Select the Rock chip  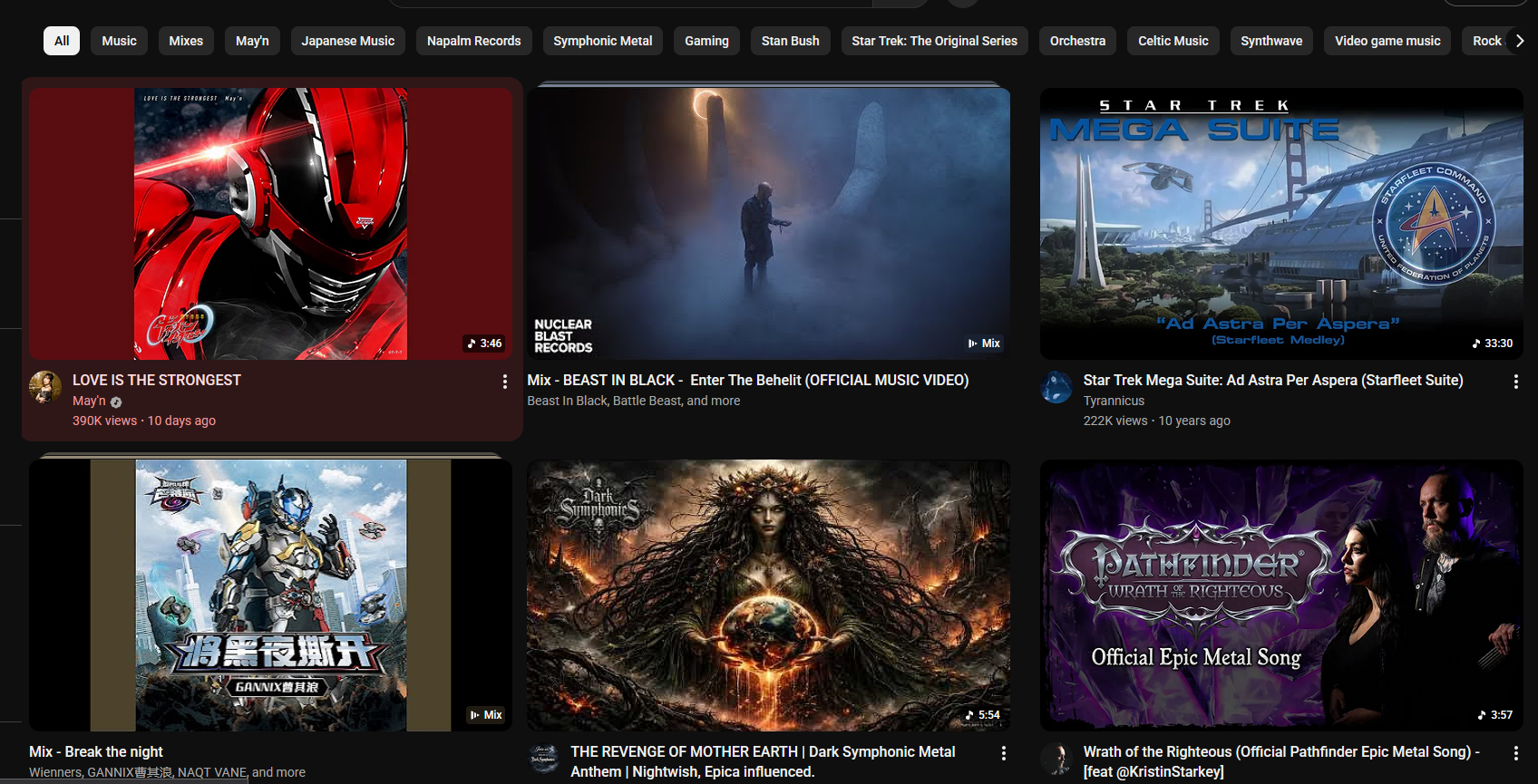[1486, 41]
